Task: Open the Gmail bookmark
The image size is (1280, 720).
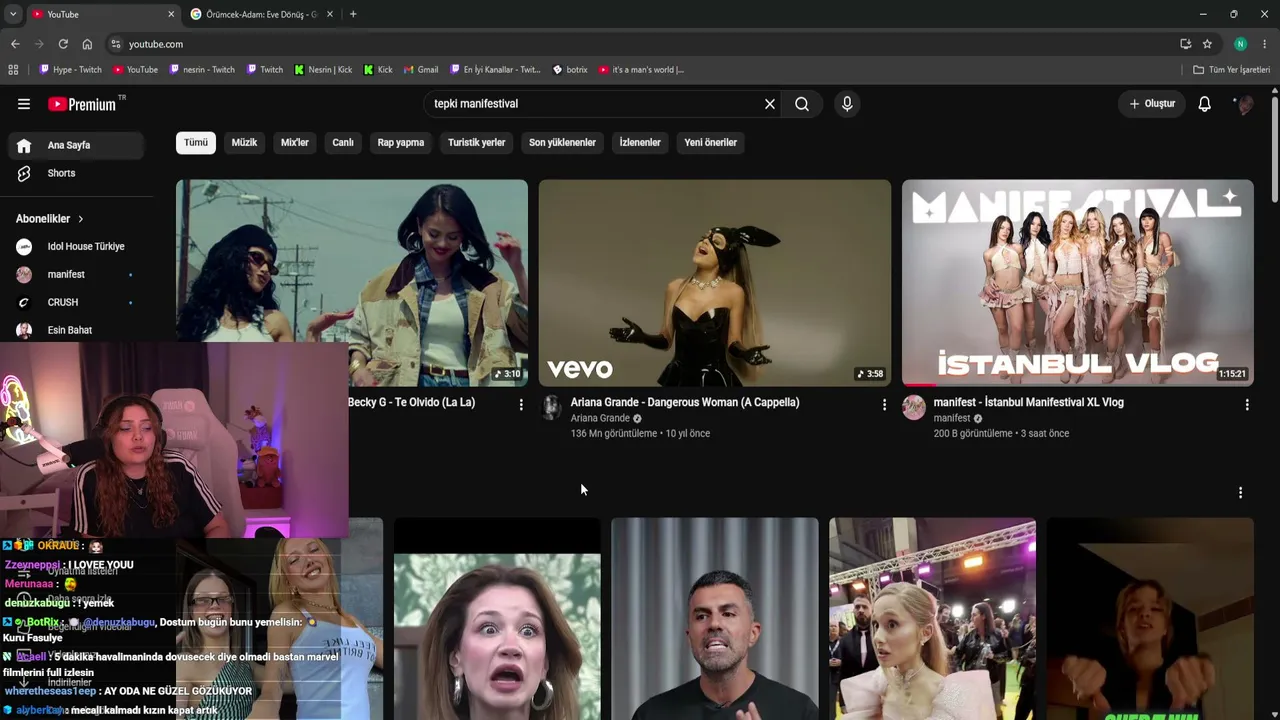Action: click(x=421, y=70)
